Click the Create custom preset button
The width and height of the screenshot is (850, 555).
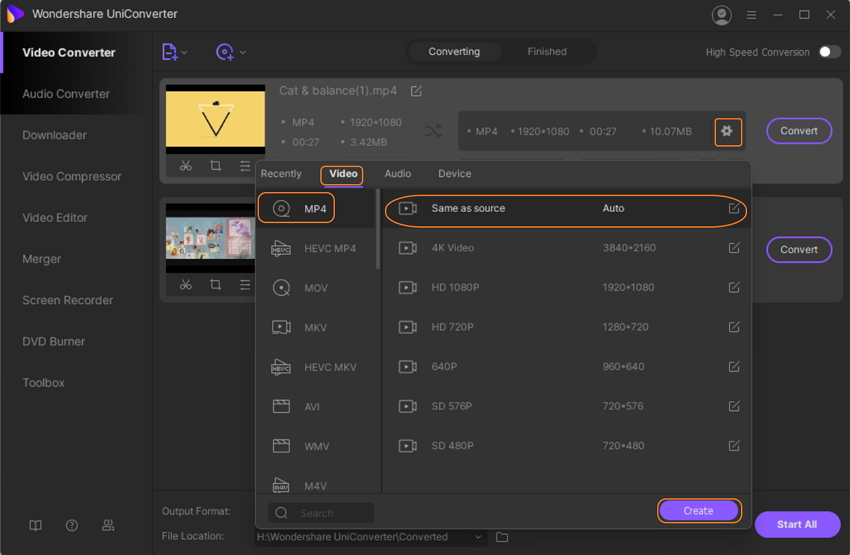pos(698,511)
